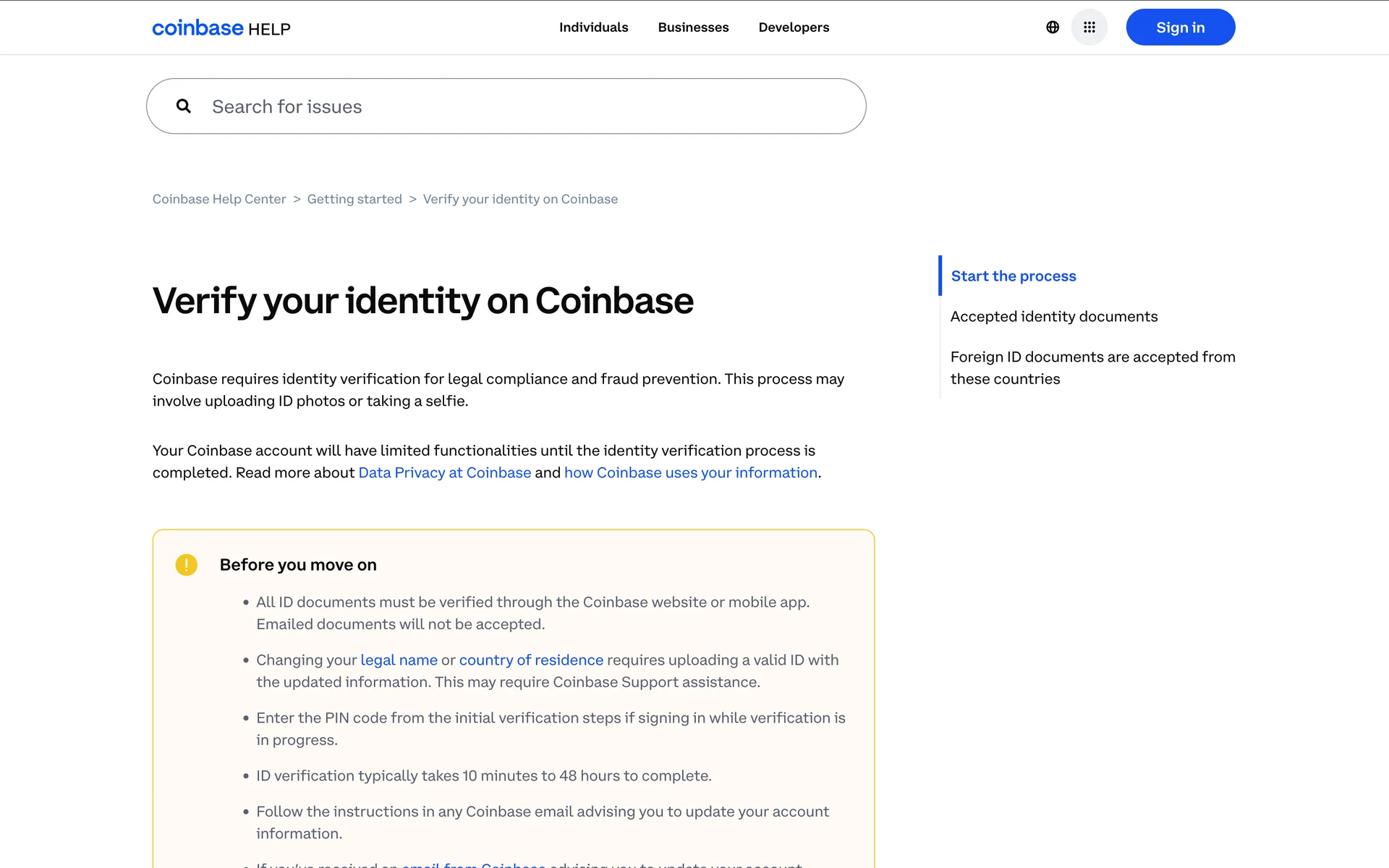Click the yellow warning exclamation icon
1389x868 pixels.
186,565
